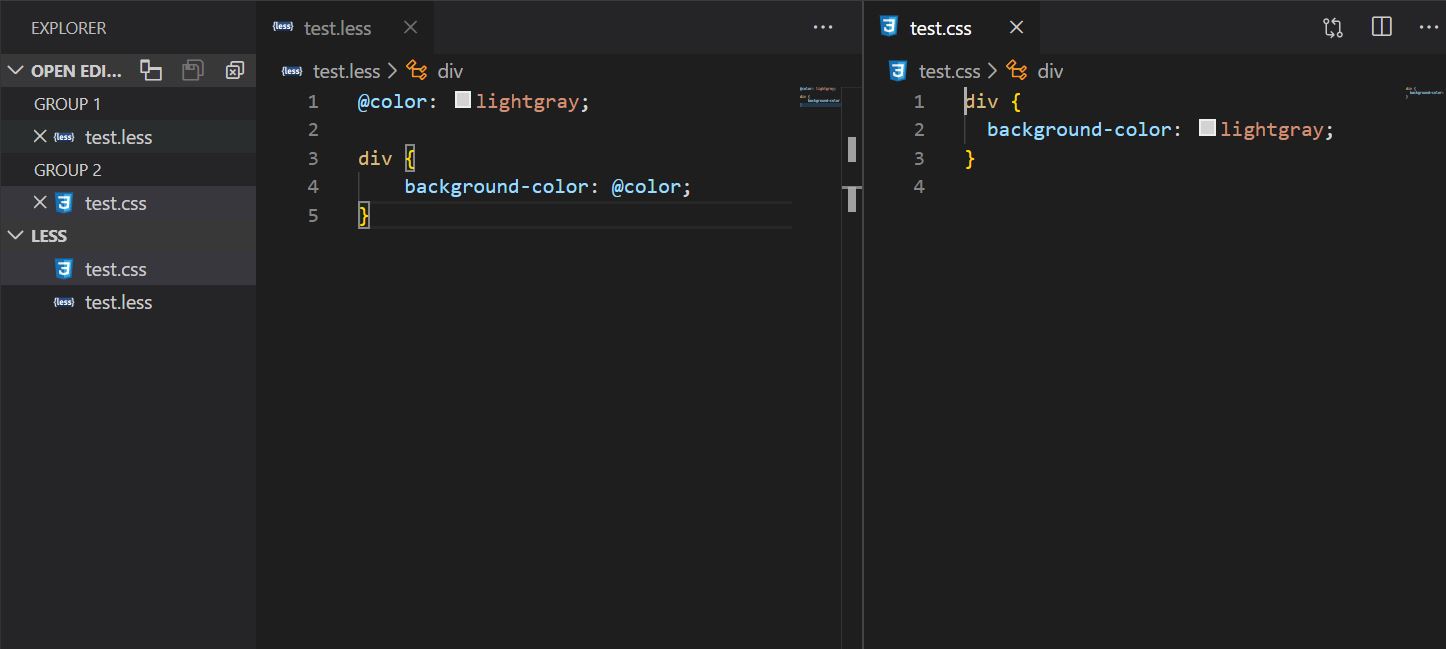1446x649 pixels.
Task: Select the div symbol icon in test.less breadcrumbs
Action: 417,70
